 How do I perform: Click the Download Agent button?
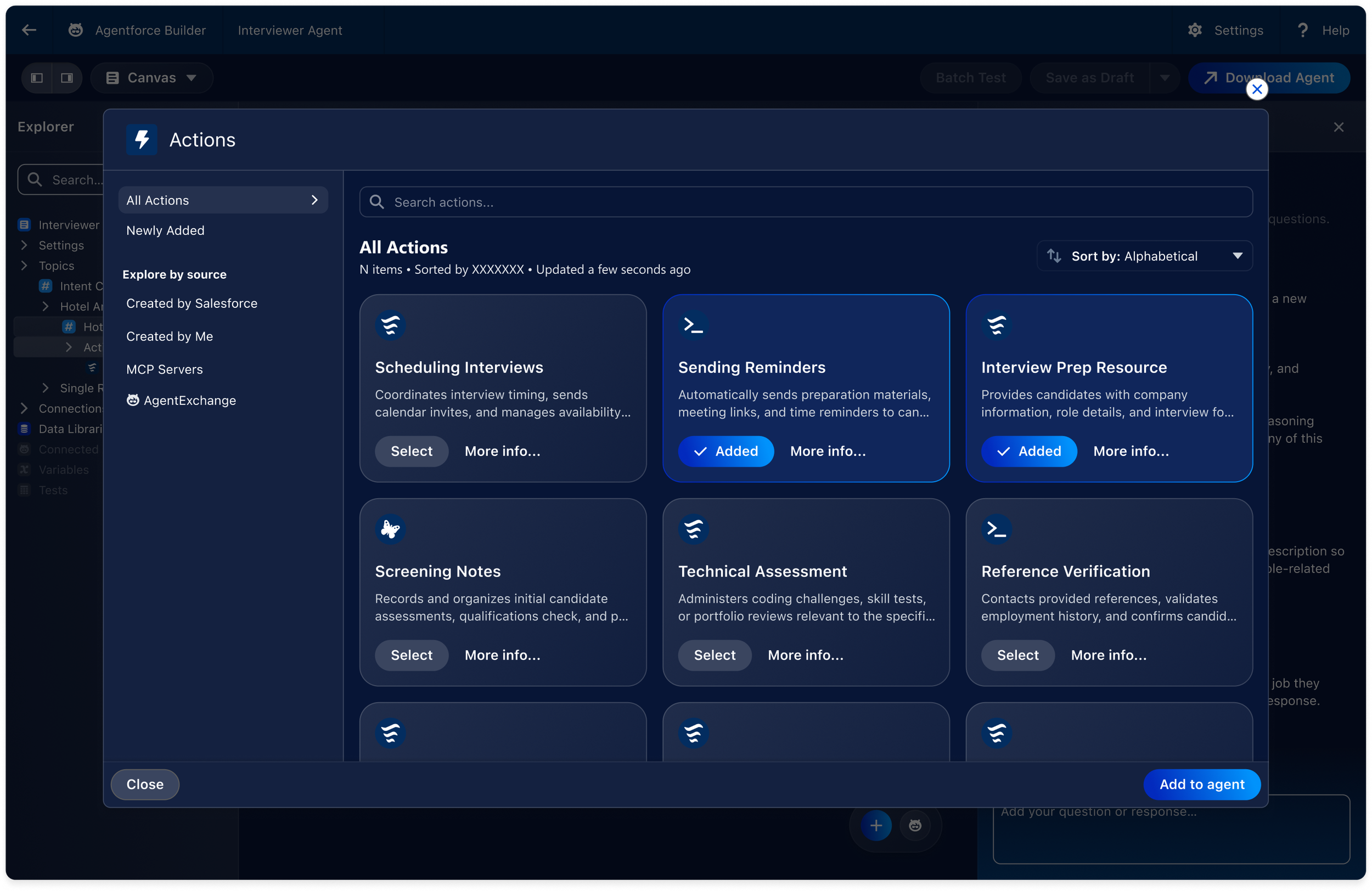[1269, 78]
